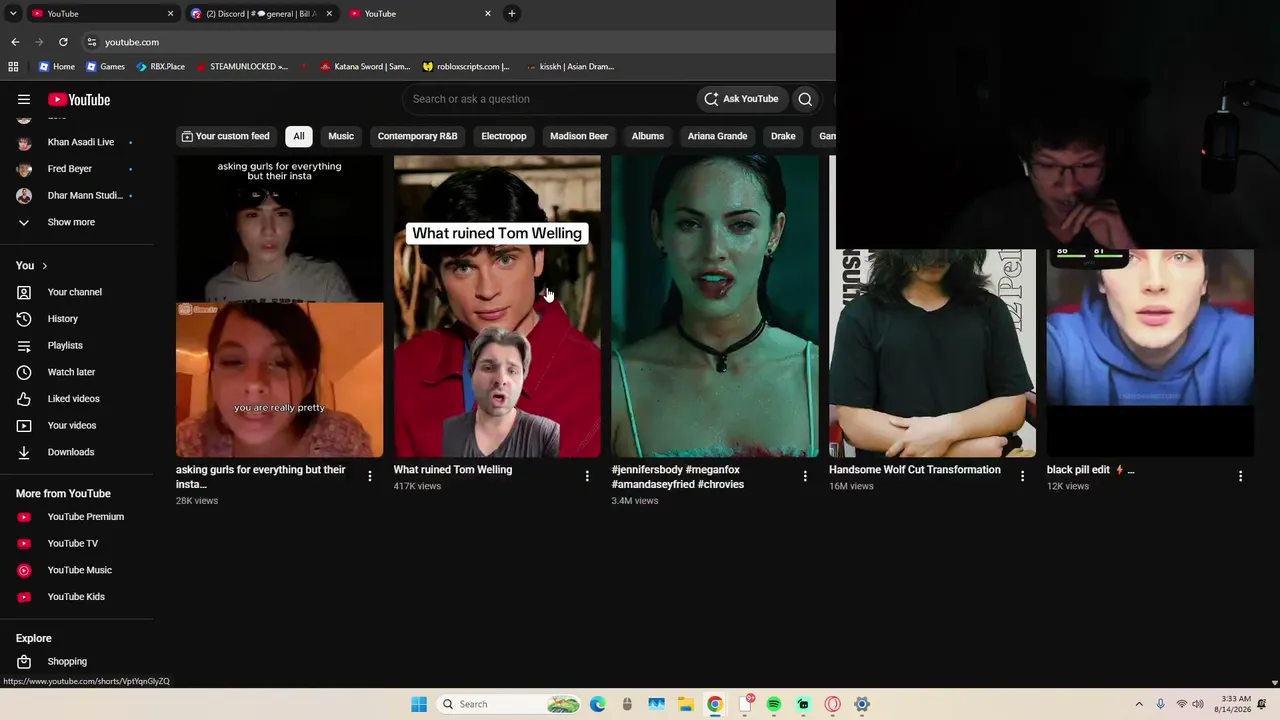Select the Albums filter chip
1280x720 pixels.
click(x=648, y=136)
